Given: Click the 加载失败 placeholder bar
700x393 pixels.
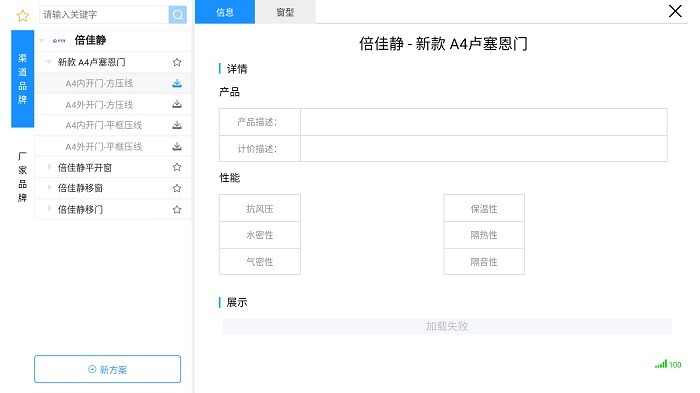Looking at the screenshot, I should (x=447, y=326).
